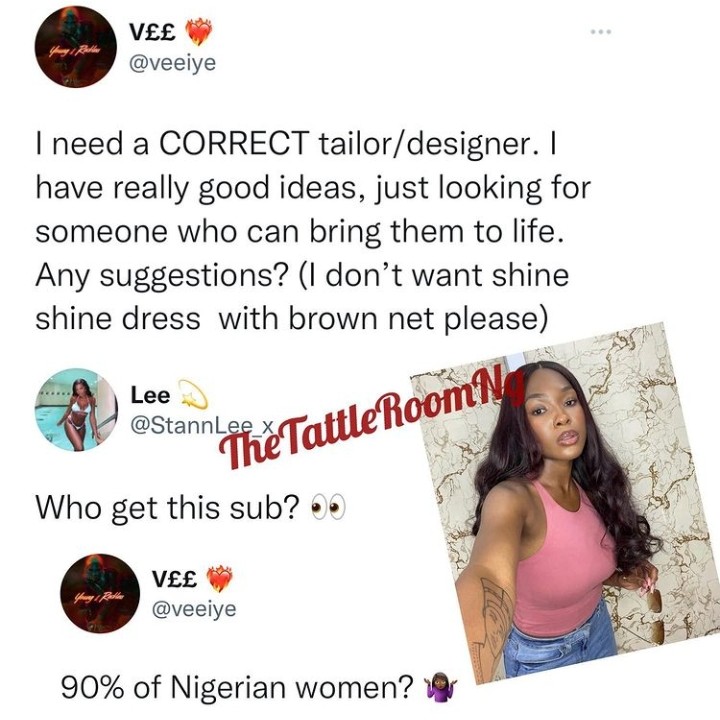The width and height of the screenshot is (720, 720).
Task: Click the heart-on-fire emoji beside top V££
Action: tap(199, 31)
